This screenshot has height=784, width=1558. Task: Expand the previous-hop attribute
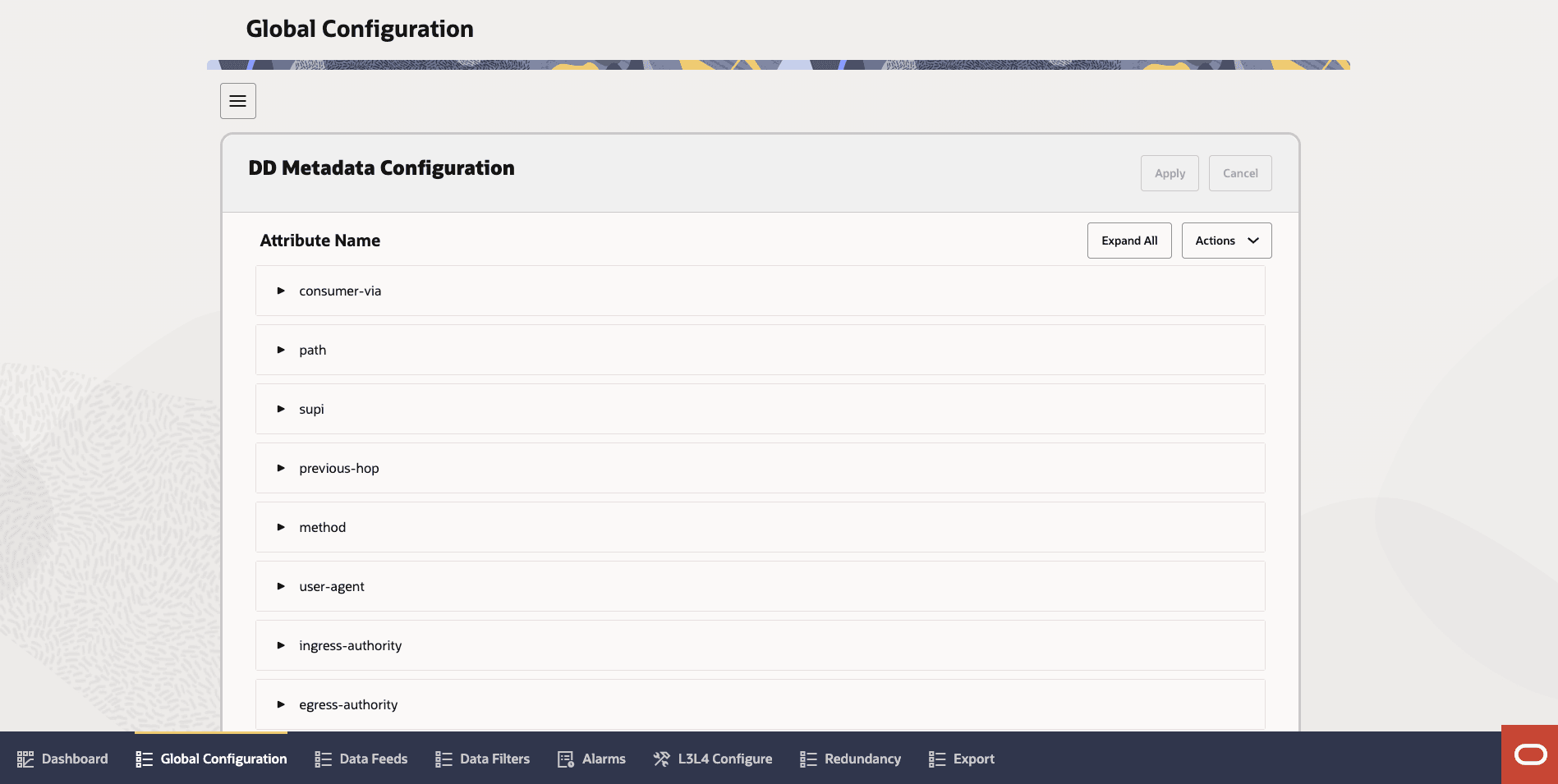point(280,468)
